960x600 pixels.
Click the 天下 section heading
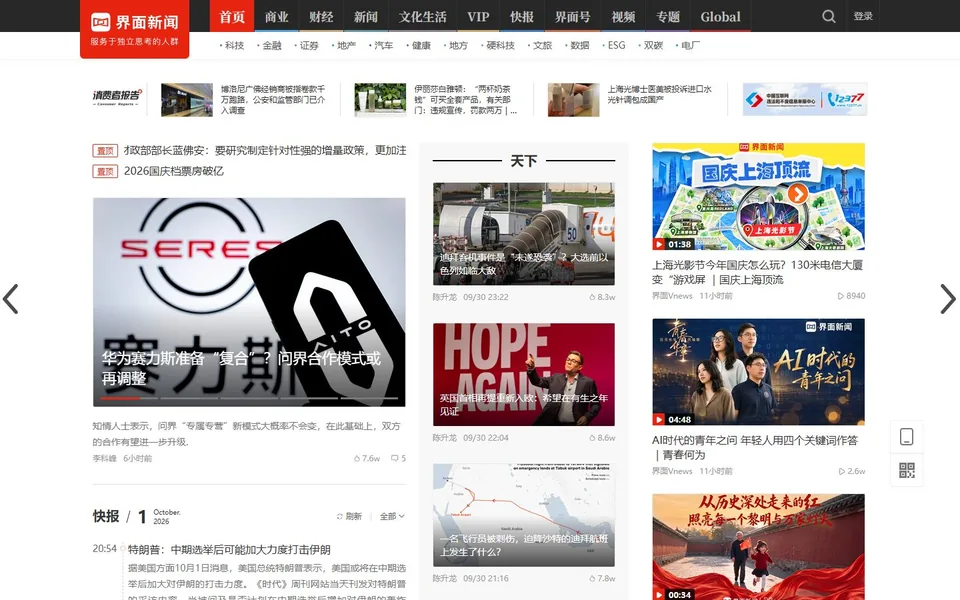(x=523, y=161)
